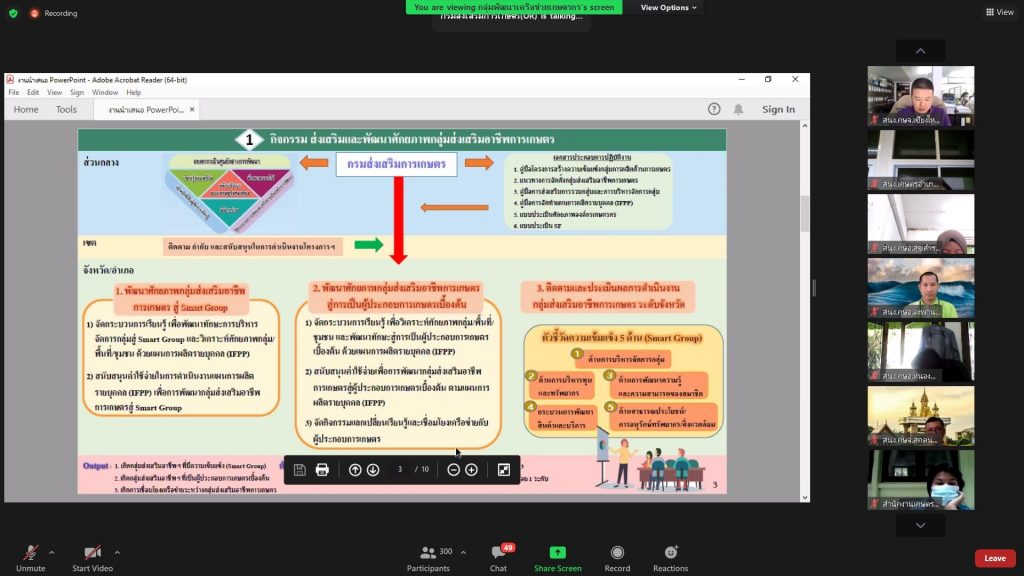1024x576 pixels.
Task: Go to next page with down arrow
Action: 373,470
